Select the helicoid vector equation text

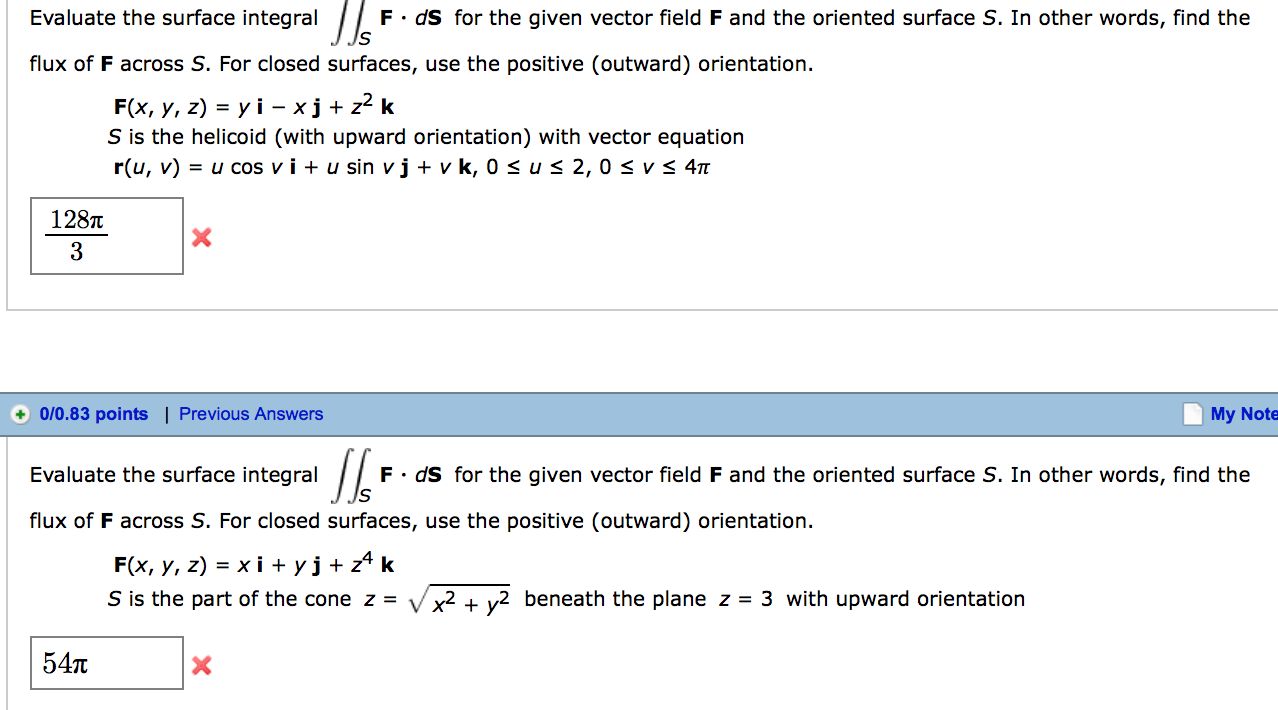coord(413,166)
